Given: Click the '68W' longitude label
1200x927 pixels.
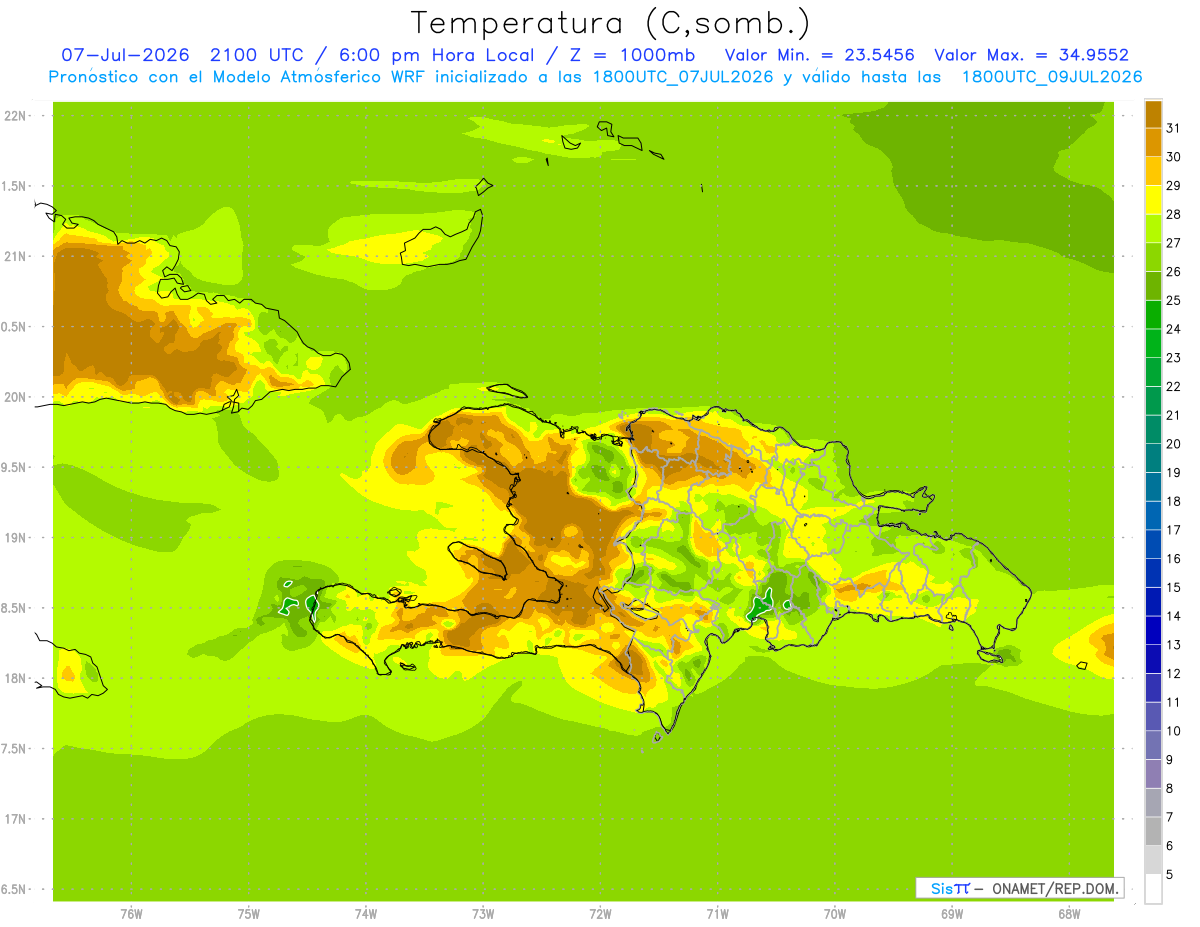Looking at the screenshot, I should 1069,914.
